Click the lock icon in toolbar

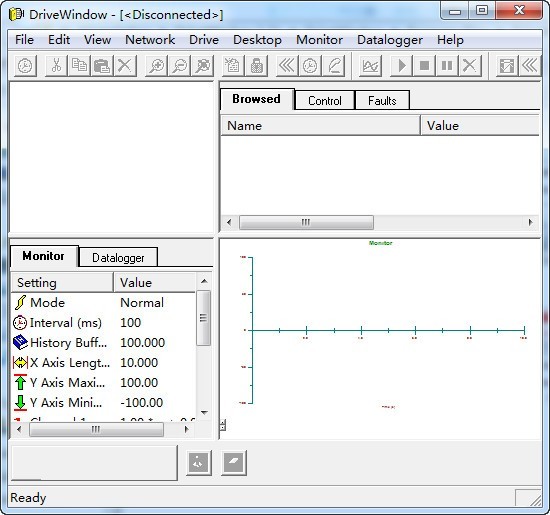[257, 66]
